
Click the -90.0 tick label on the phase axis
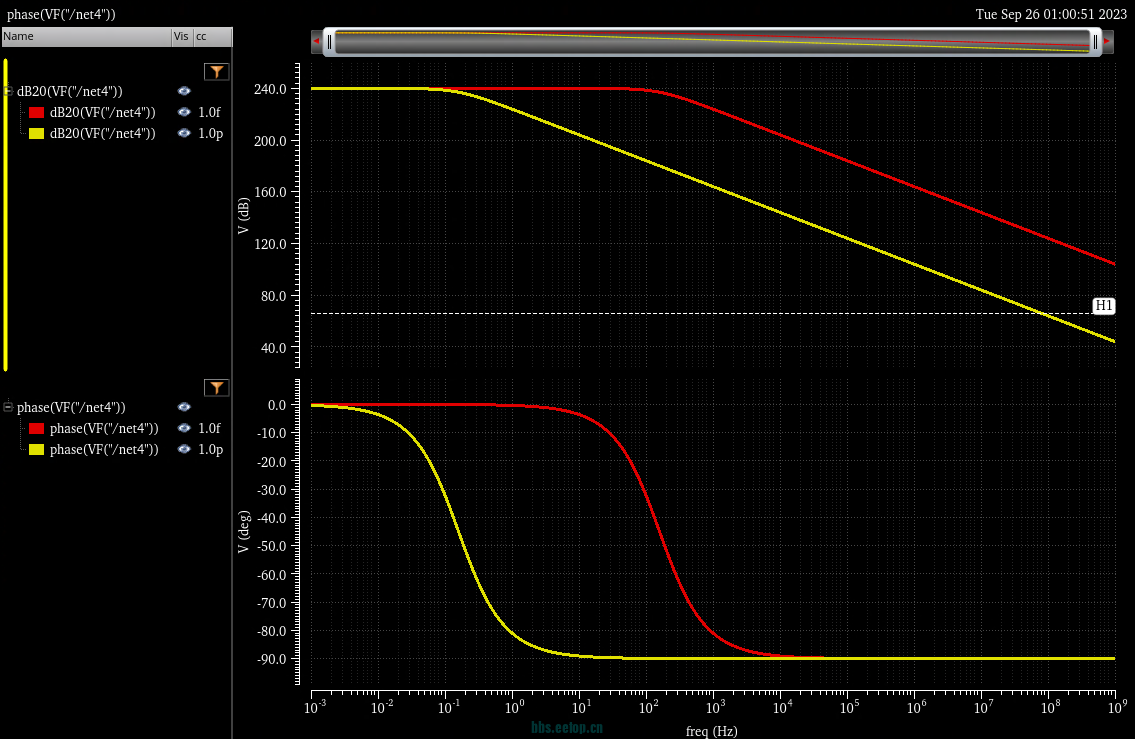click(271, 659)
